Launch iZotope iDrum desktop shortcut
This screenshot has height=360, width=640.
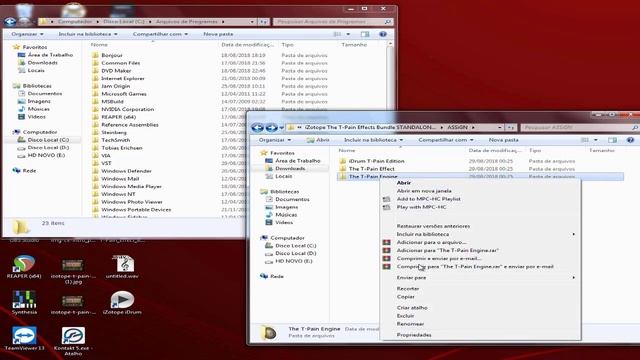(122, 302)
